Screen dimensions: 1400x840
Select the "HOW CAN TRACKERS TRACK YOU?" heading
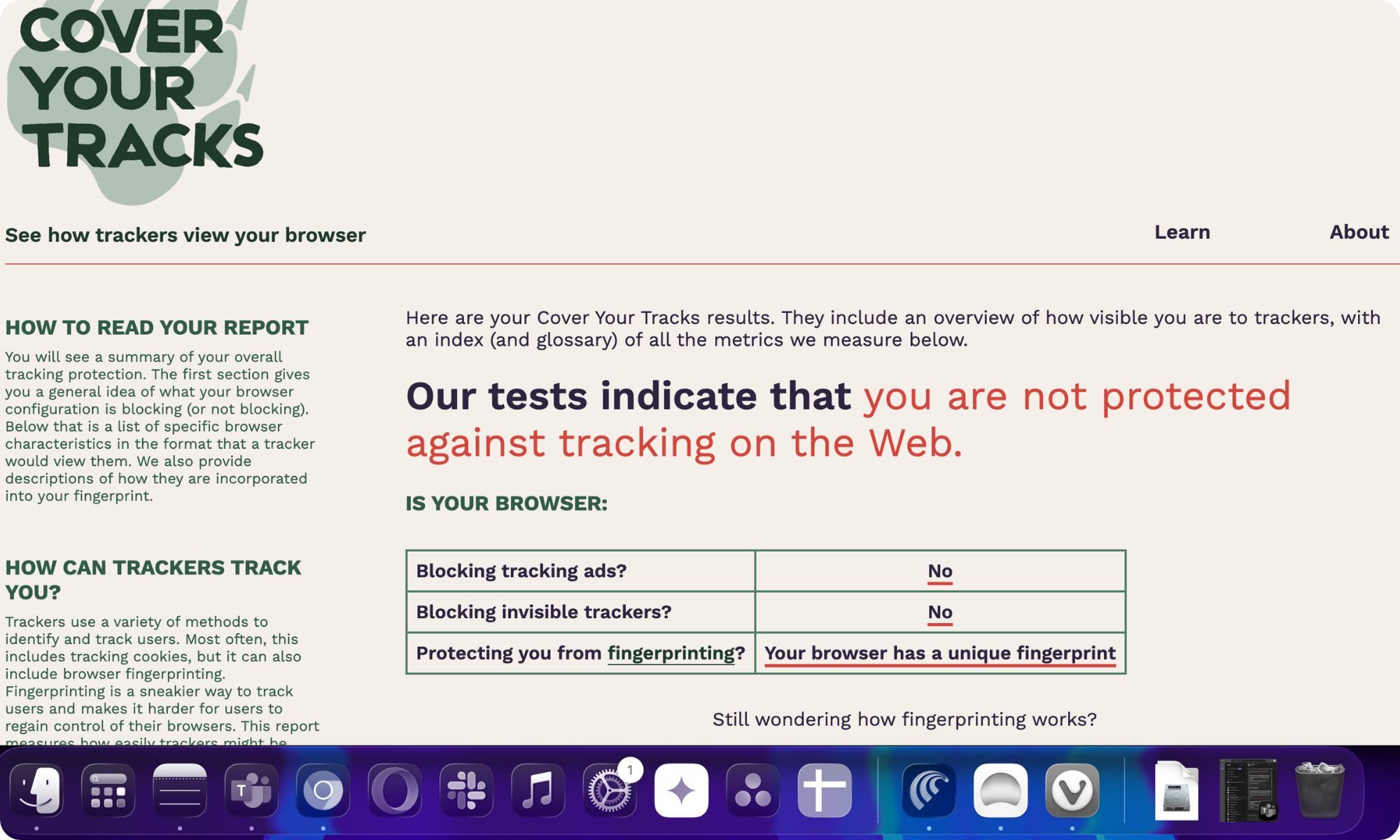(x=153, y=580)
